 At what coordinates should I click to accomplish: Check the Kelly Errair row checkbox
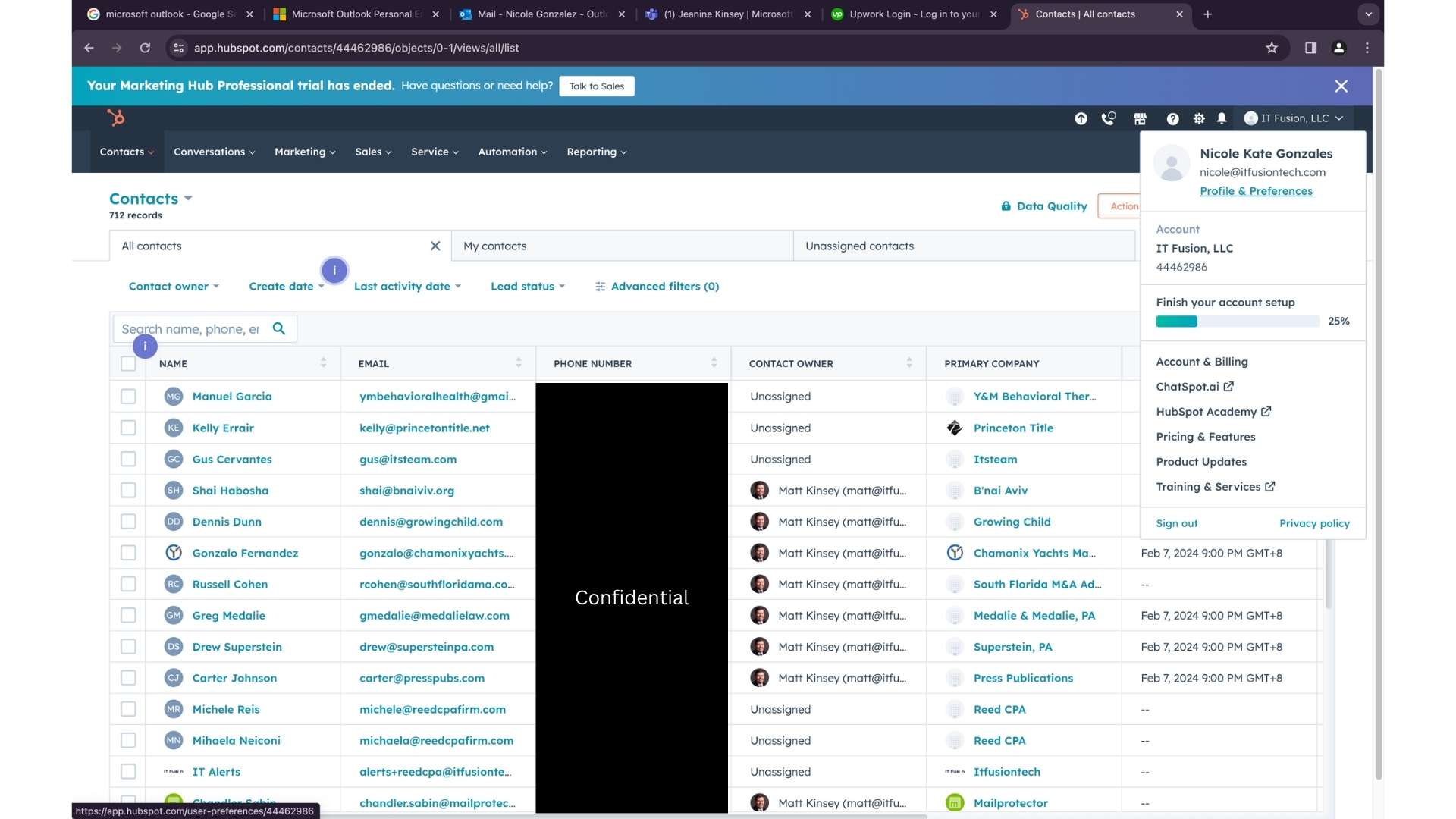pyautogui.click(x=128, y=428)
